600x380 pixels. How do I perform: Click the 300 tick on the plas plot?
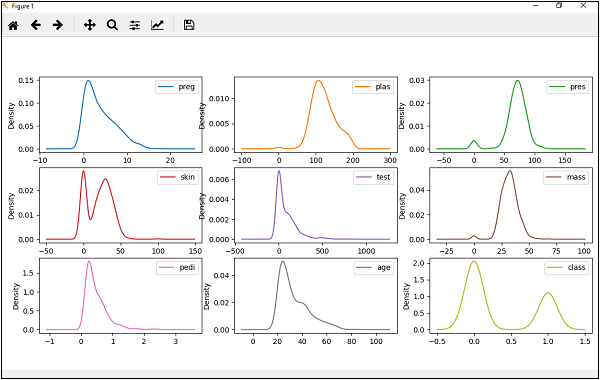(390, 160)
